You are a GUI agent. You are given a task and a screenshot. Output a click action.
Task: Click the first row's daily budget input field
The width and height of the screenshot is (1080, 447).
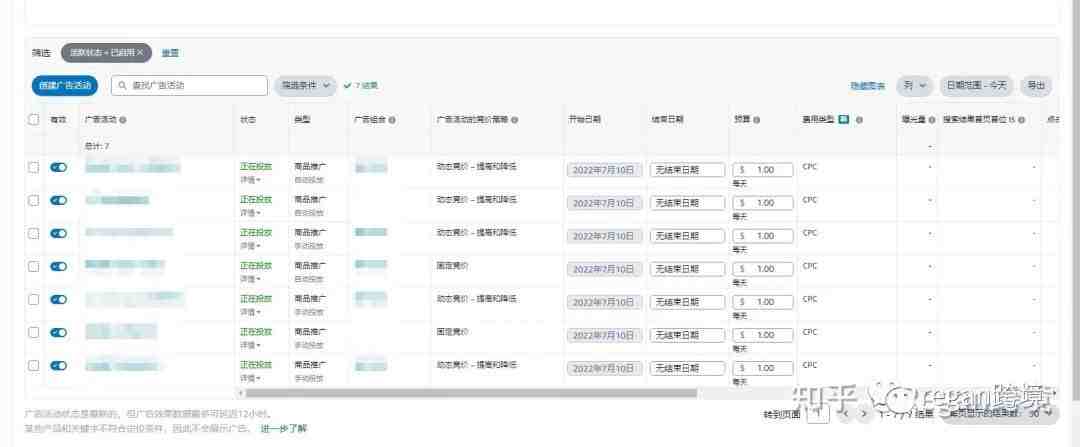(762, 170)
